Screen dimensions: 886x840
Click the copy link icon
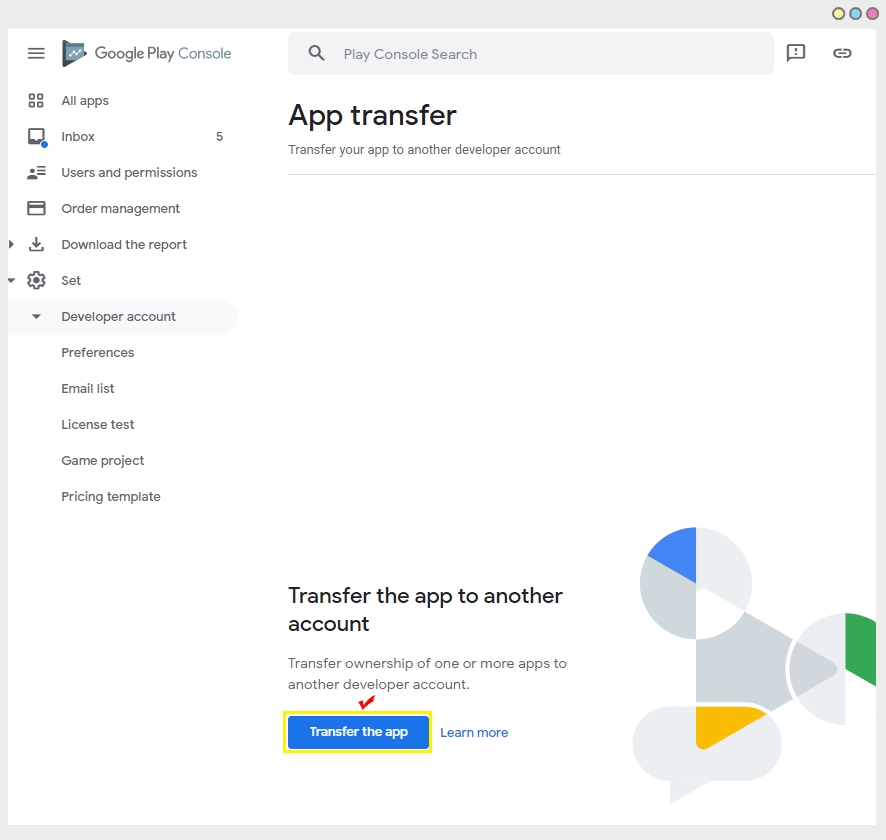(842, 53)
